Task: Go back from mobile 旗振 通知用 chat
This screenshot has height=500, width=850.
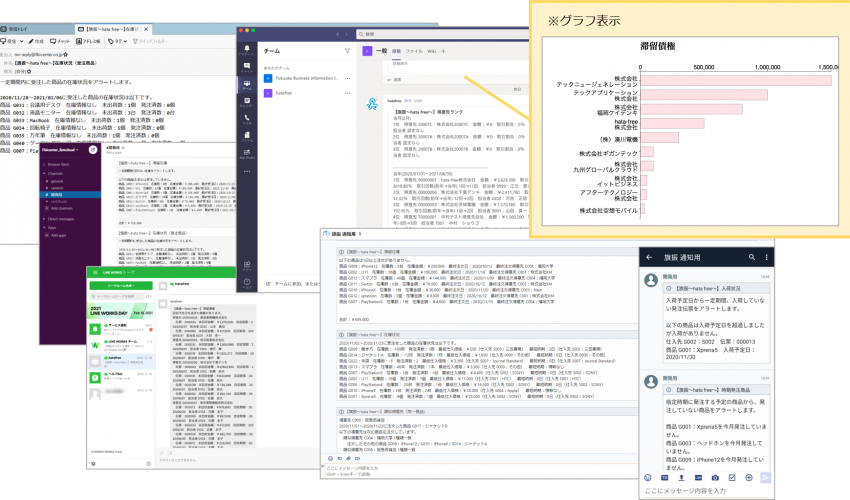Action: (x=649, y=257)
